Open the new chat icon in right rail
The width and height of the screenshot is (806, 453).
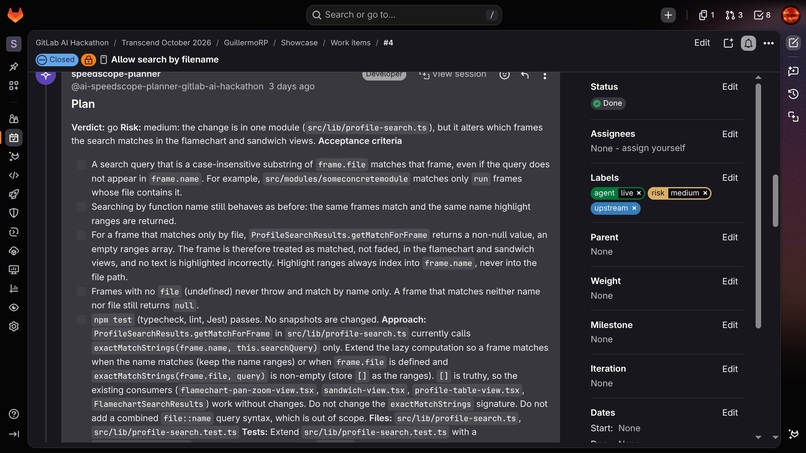[x=793, y=71]
